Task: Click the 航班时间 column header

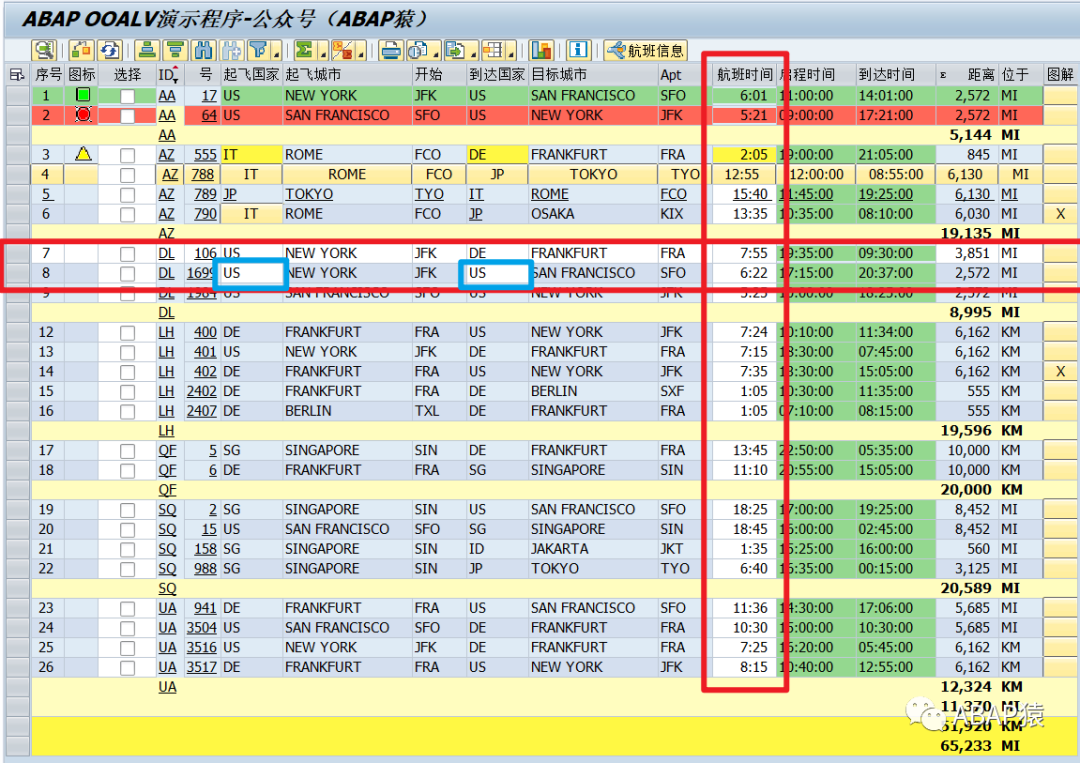Action: click(x=745, y=74)
